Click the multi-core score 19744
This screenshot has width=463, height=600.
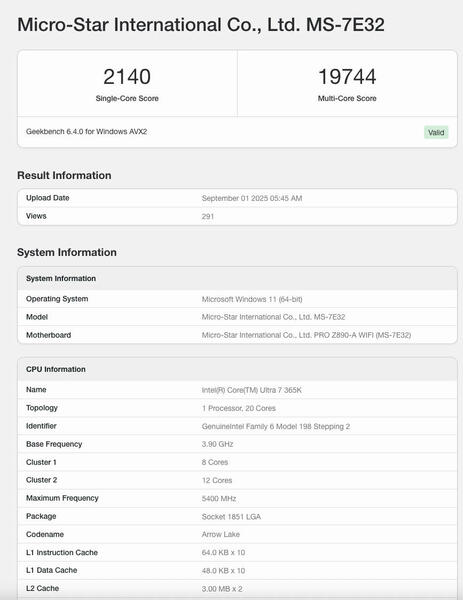click(x=347, y=77)
